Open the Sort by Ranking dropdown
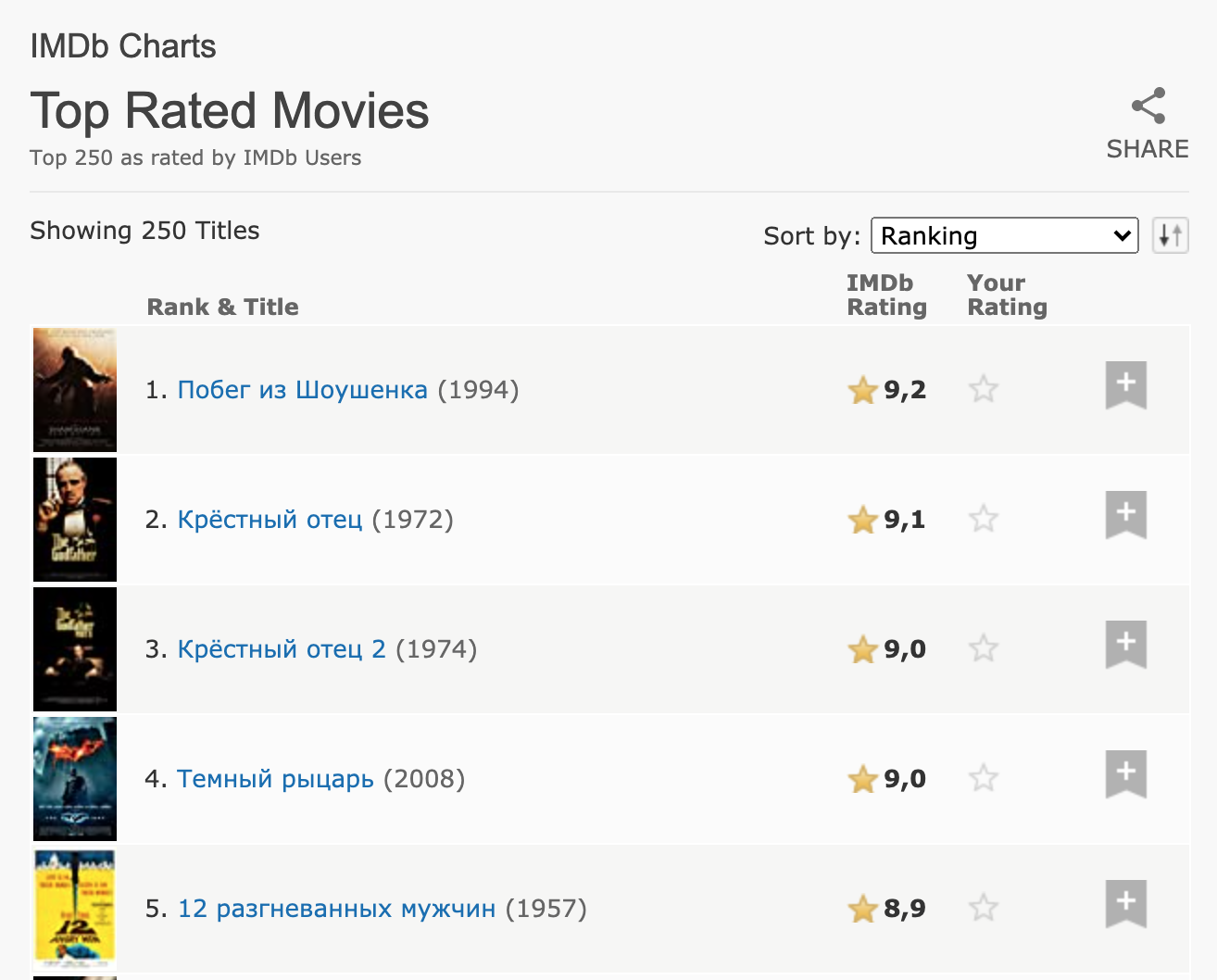Viewport: 1217px width, 980px height. [1005, 235]
